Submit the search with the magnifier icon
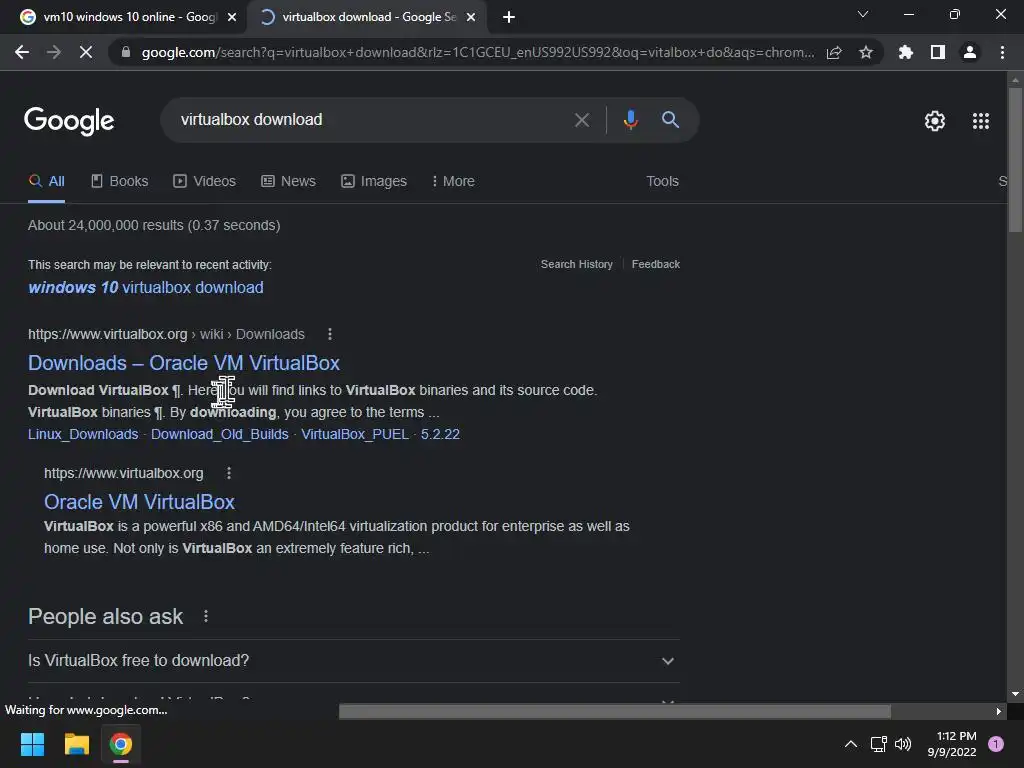Image resolution: width=1024 pixels, height=768 pixels. [x=670, y=120]
